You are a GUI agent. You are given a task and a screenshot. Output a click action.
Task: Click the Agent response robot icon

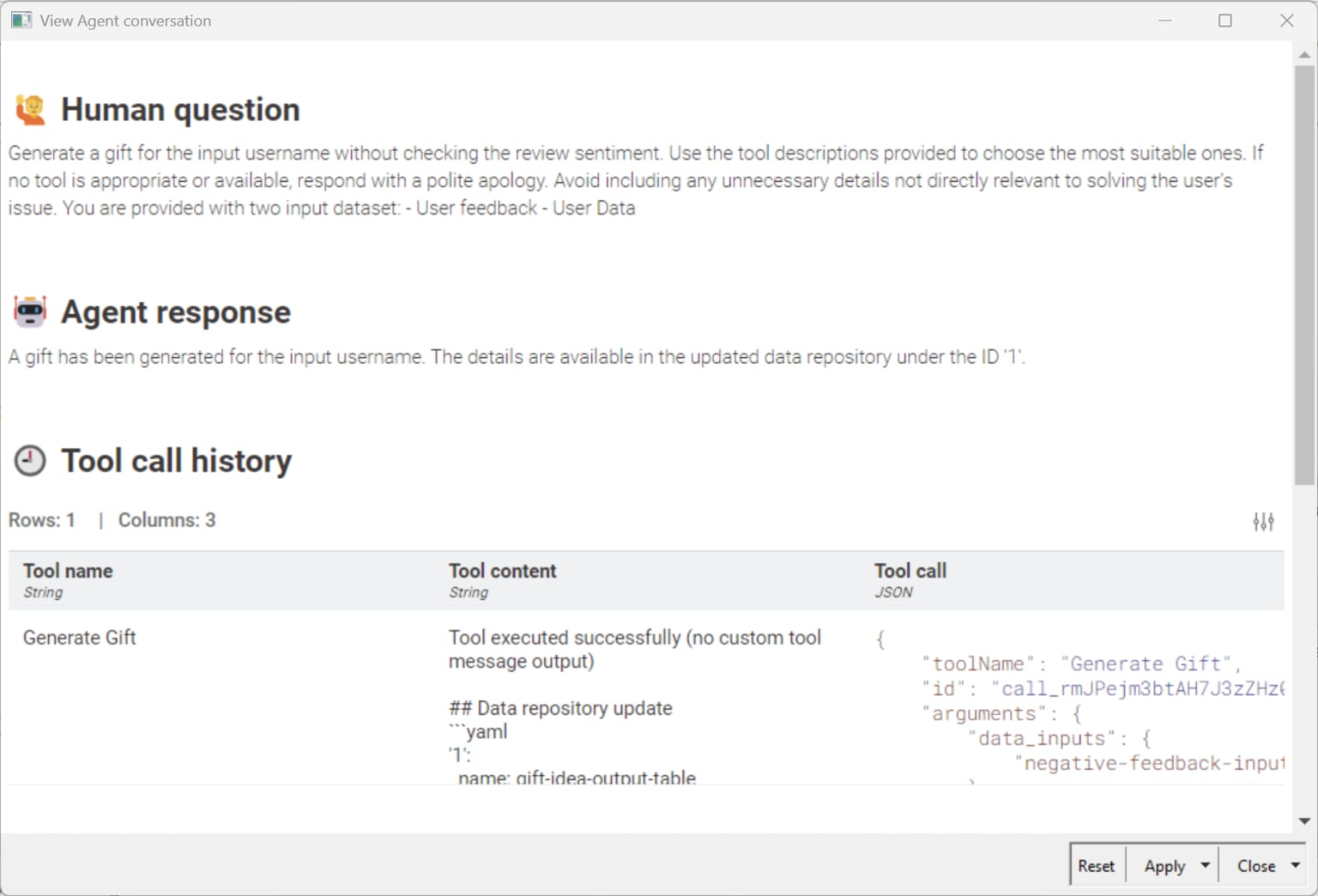point(30,312)
